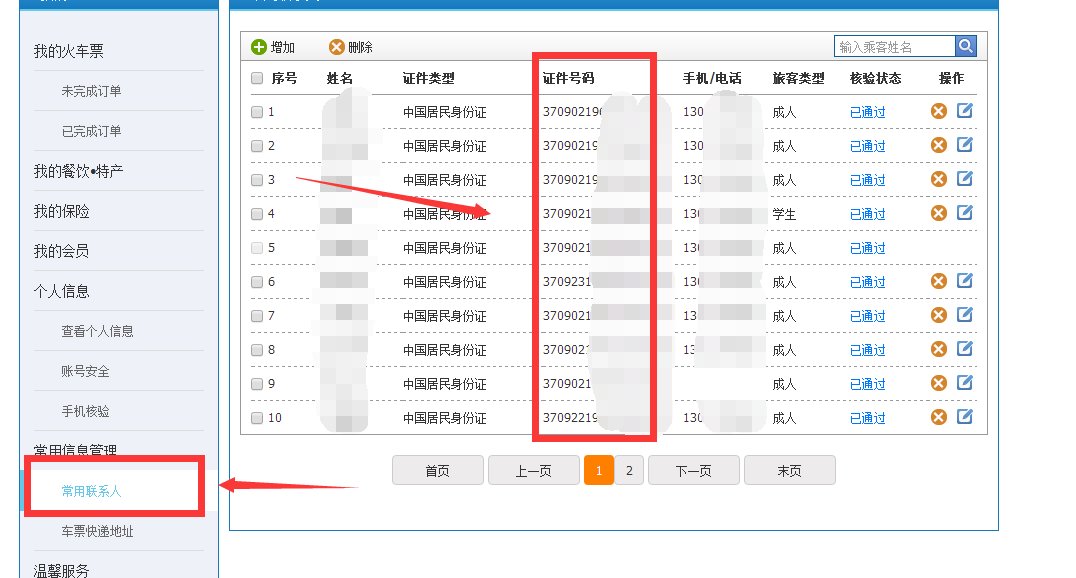Click the magnifier search icon
This screenshot has height=578, width=1076.
pos(964,45)
